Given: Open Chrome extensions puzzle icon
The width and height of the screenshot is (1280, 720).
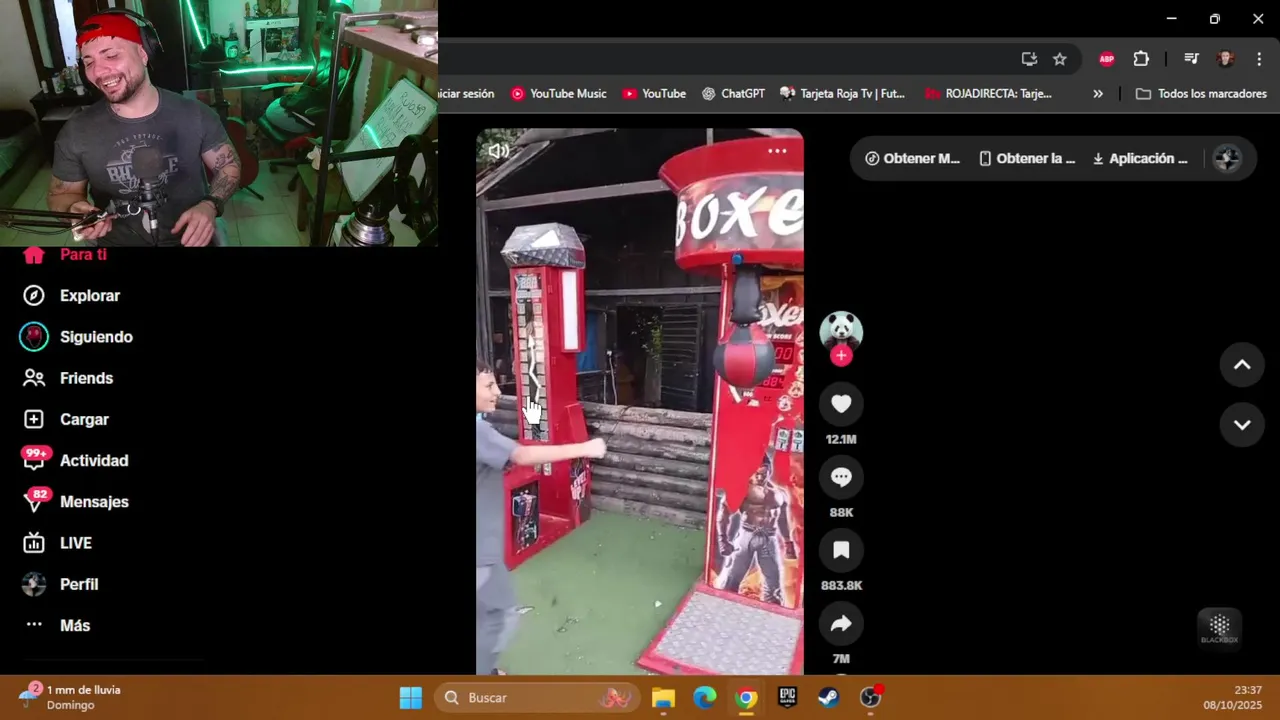Looking at the screenshot, I should point(1141,59).
